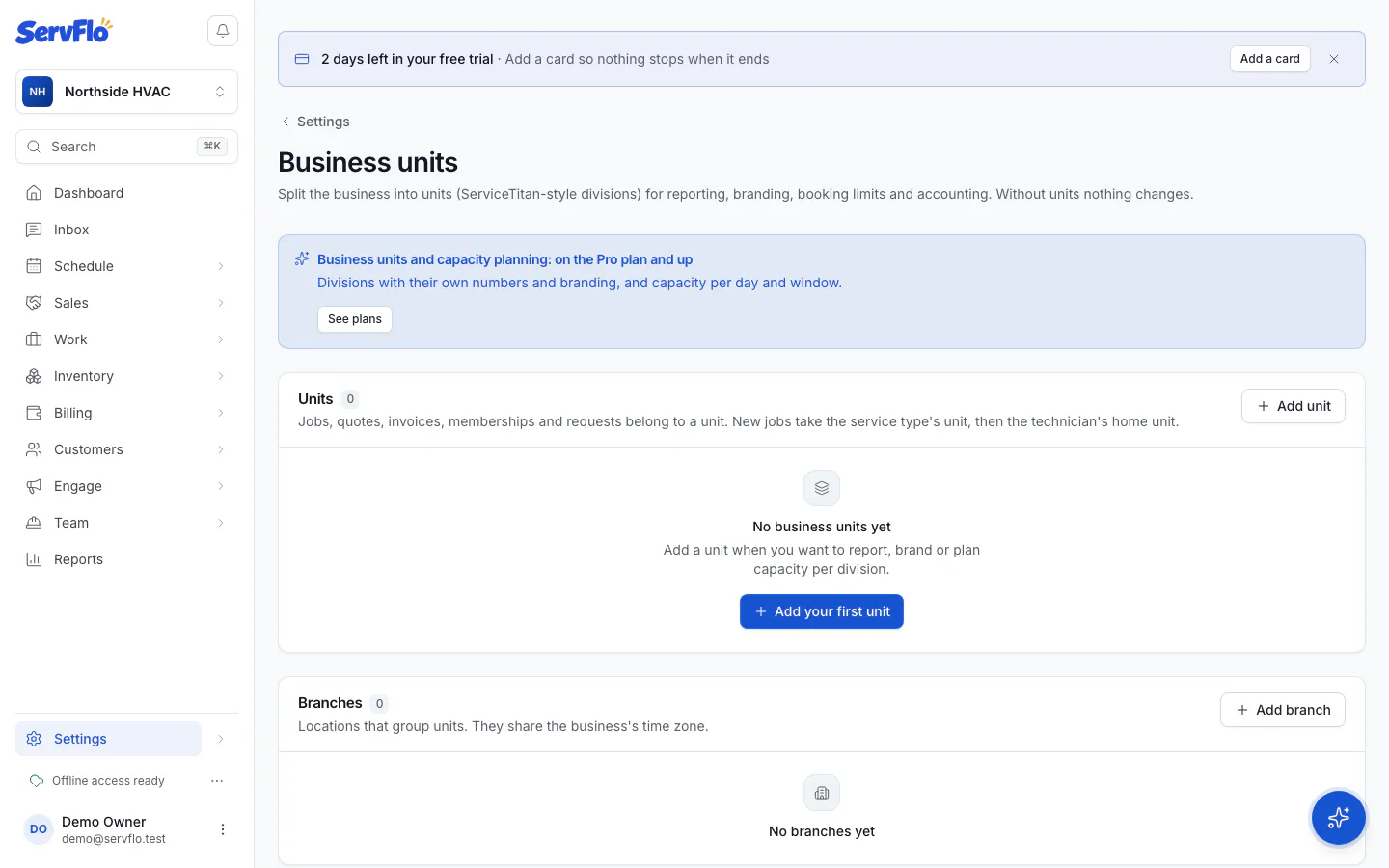Expand the Sales section chevron
Image resolution: width=1389 pixels, height=868 pixels.
click(221, 303)
